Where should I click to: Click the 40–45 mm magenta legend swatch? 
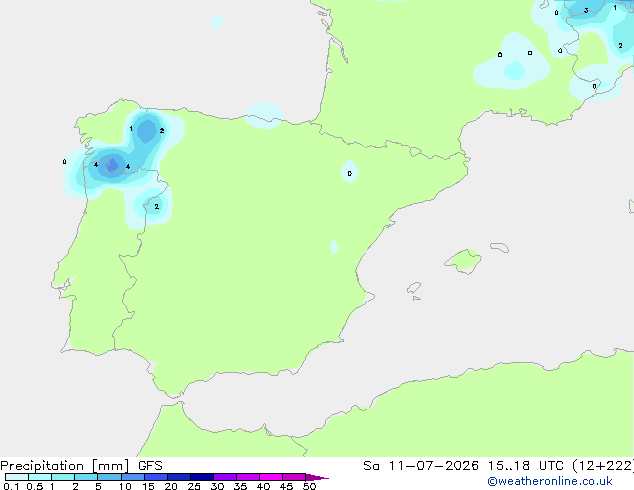271,477
